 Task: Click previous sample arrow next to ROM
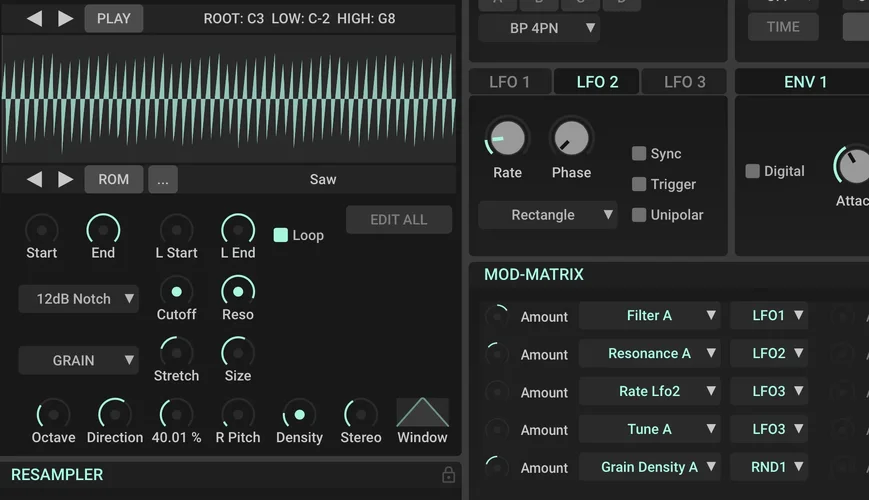pos(34,180)
